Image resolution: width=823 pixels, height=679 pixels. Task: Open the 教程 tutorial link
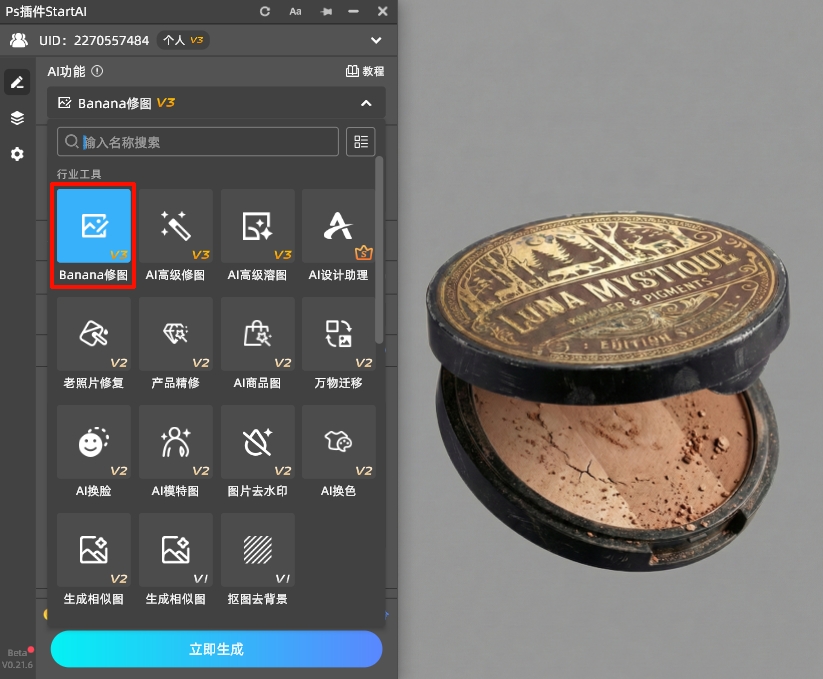[365, 72]
